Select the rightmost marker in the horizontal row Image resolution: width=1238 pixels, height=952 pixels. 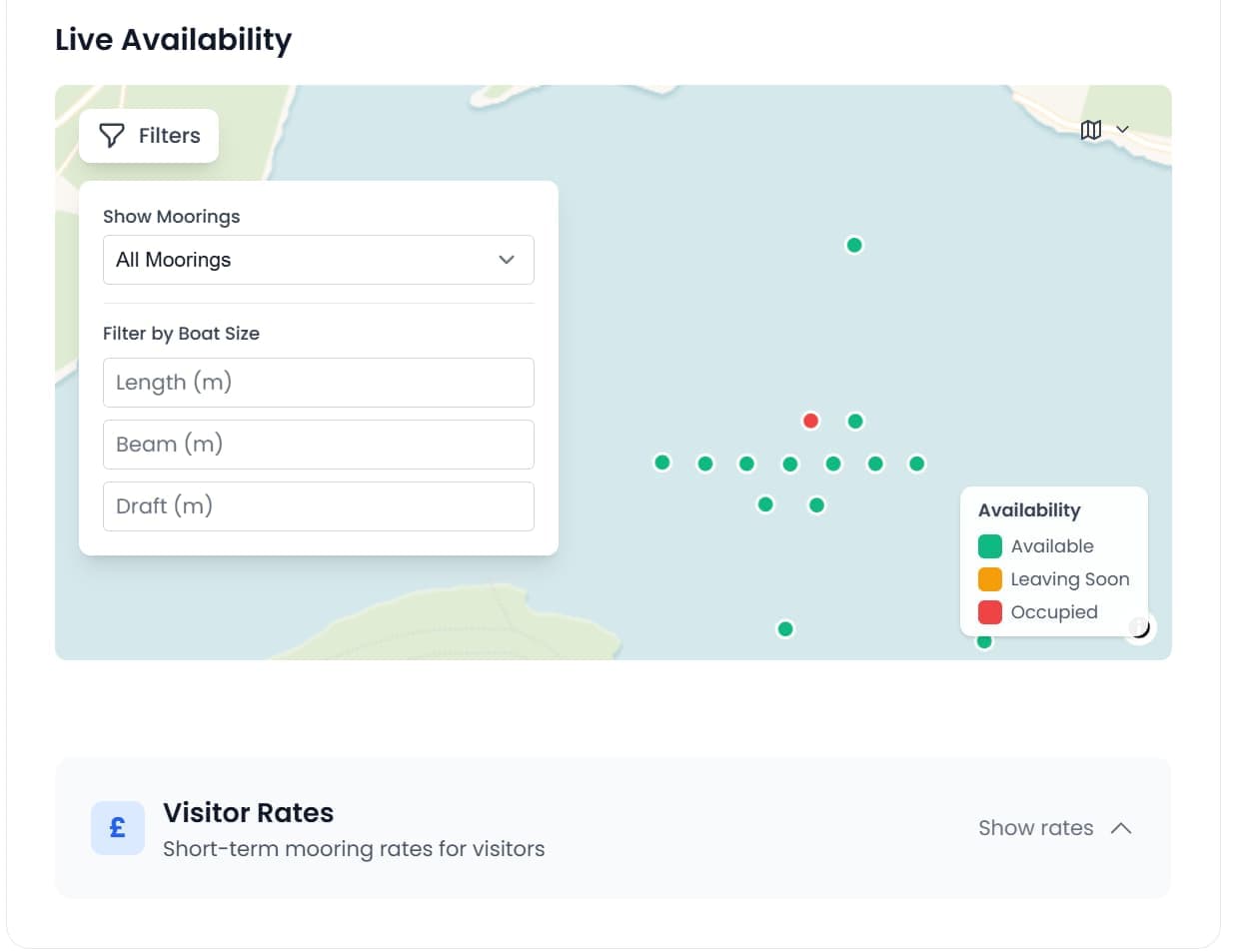pyautogui.click(x=915, y=463)
